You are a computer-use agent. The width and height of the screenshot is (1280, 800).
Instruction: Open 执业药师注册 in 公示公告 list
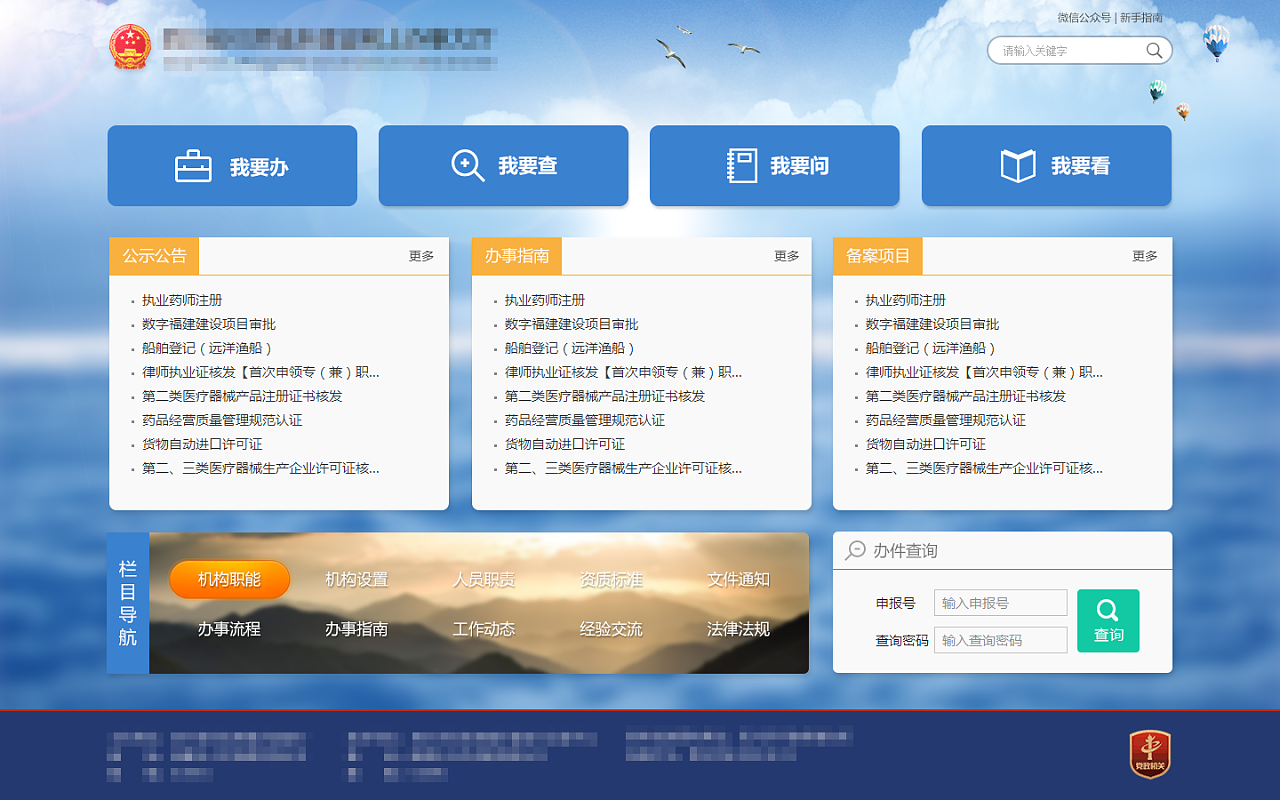[x=182, y=300]
